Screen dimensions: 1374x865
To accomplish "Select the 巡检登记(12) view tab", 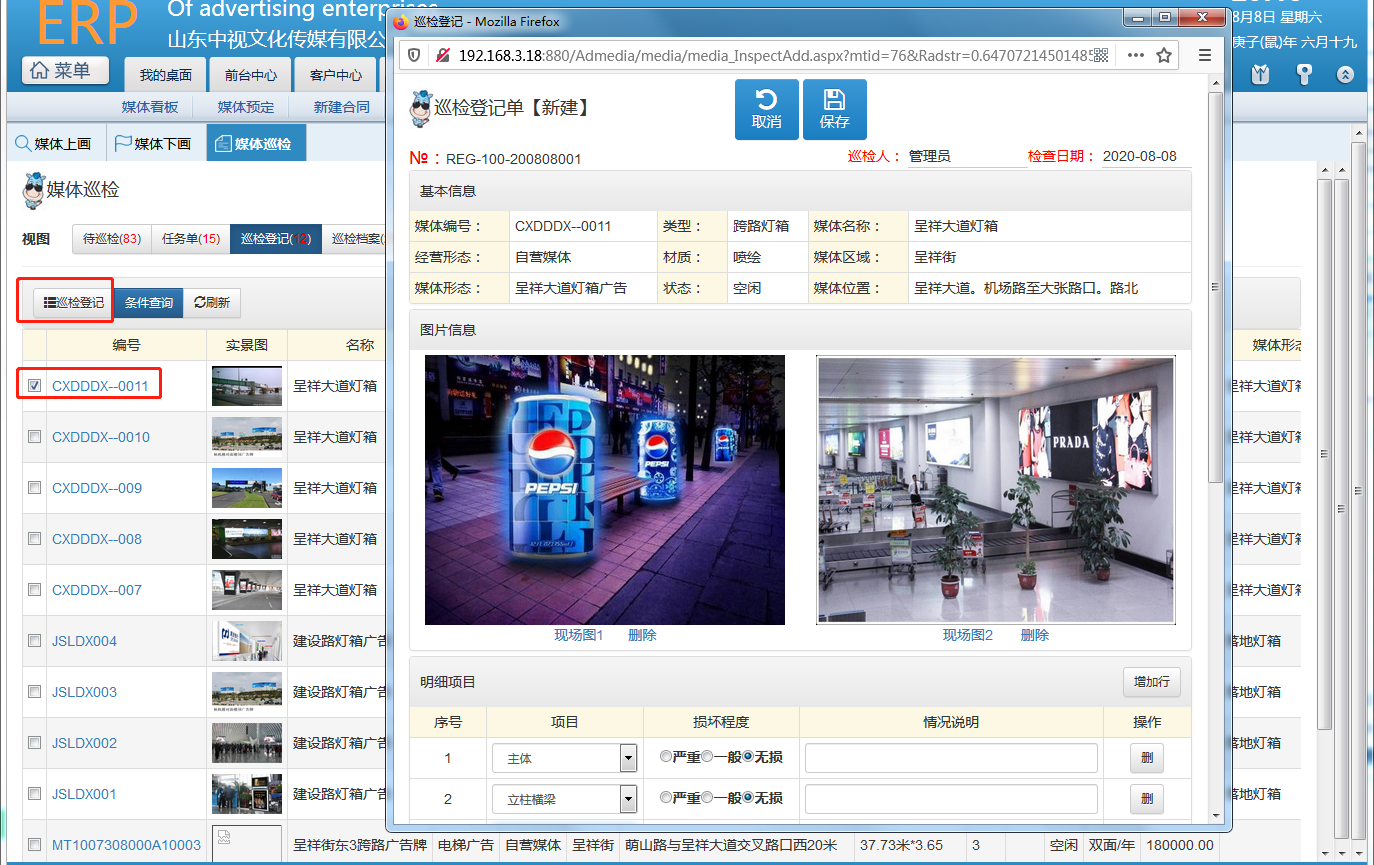I will (x=276, y=239).
